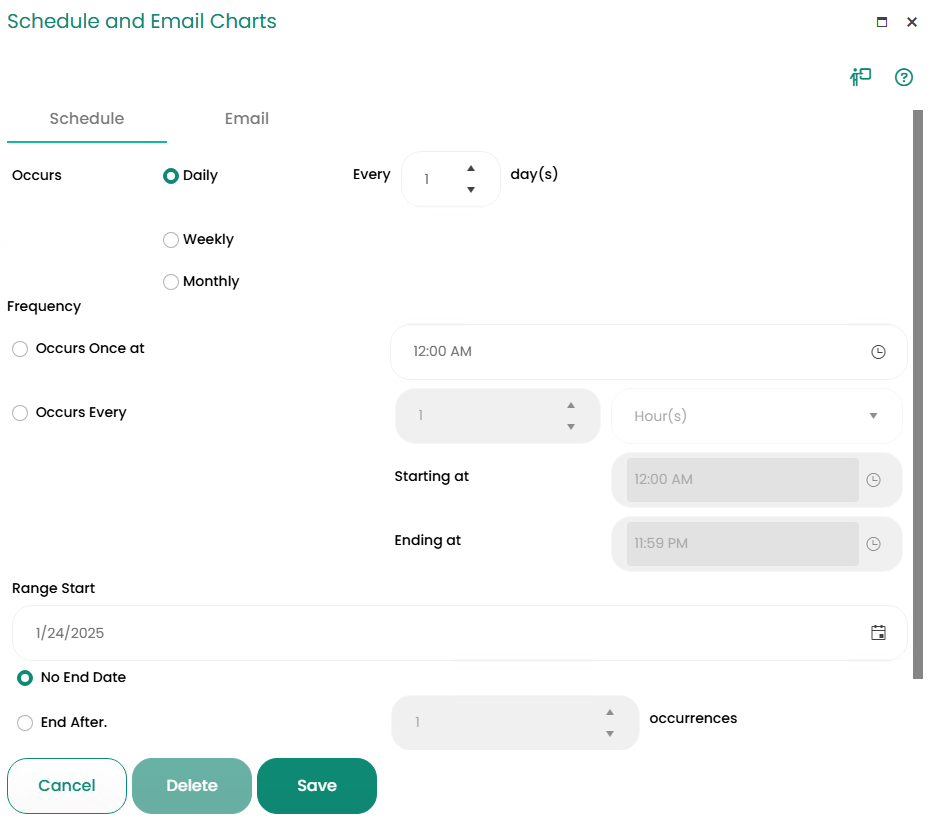Open the guided tour presenter icon
This screenshot has height=834, width=931.
pyautogui.click(x=860, y=77)
